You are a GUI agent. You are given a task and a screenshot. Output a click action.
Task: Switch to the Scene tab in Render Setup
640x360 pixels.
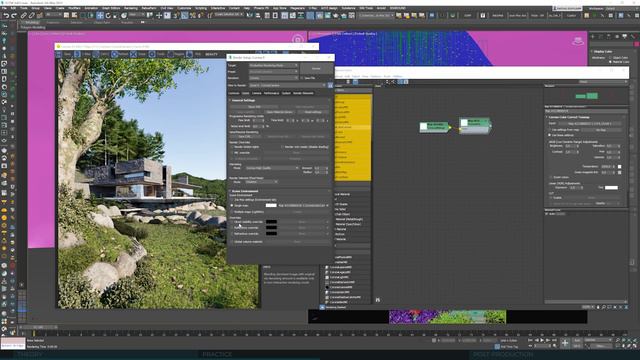click(x=245, y=93)
